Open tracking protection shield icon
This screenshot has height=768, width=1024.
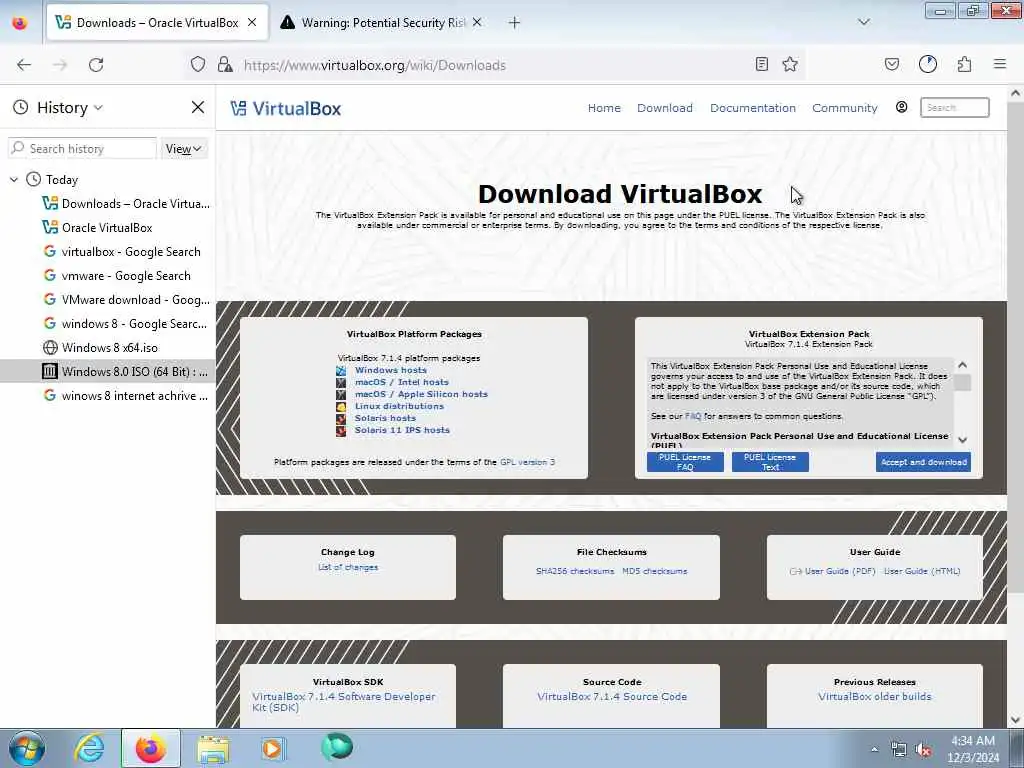click(x=198, y=64)
